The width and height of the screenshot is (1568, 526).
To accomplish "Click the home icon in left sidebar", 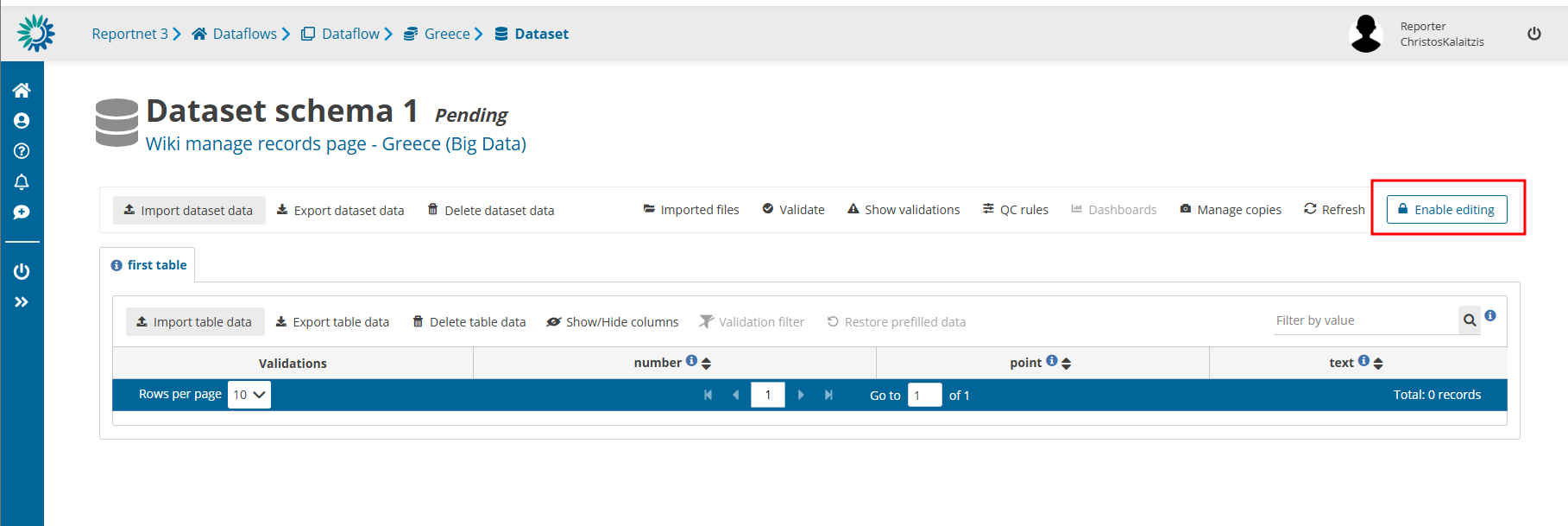I will point(22,91).
